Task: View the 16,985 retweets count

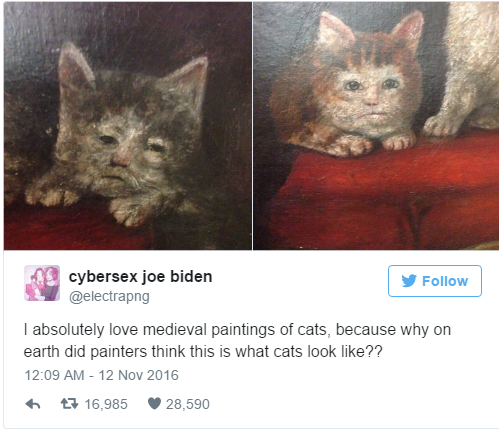Action: [106, 404]
